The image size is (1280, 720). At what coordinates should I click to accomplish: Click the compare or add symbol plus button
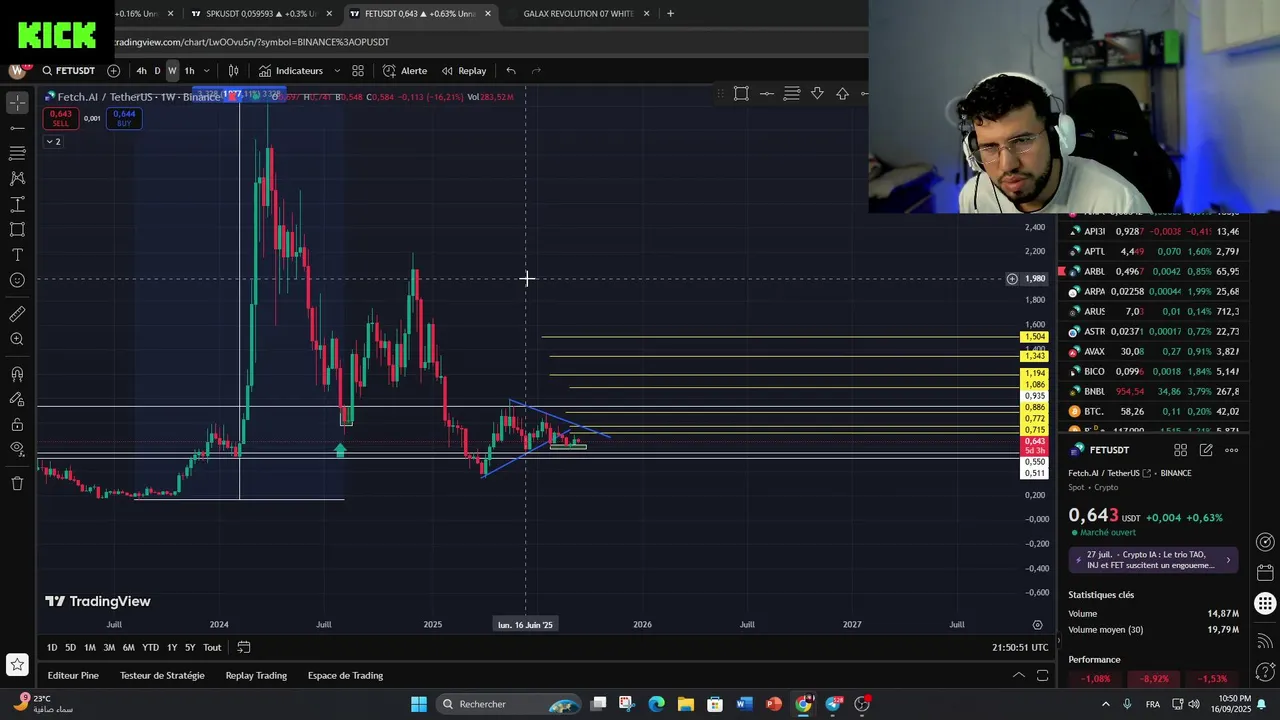click(113, 71)
